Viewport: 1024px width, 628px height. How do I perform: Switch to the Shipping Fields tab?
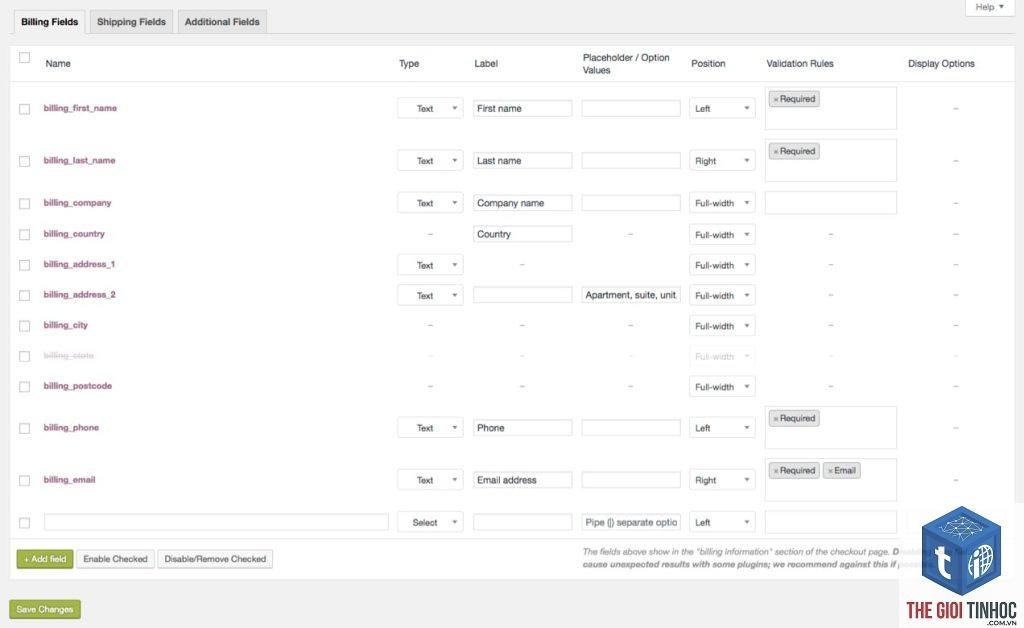pos(131,22)
